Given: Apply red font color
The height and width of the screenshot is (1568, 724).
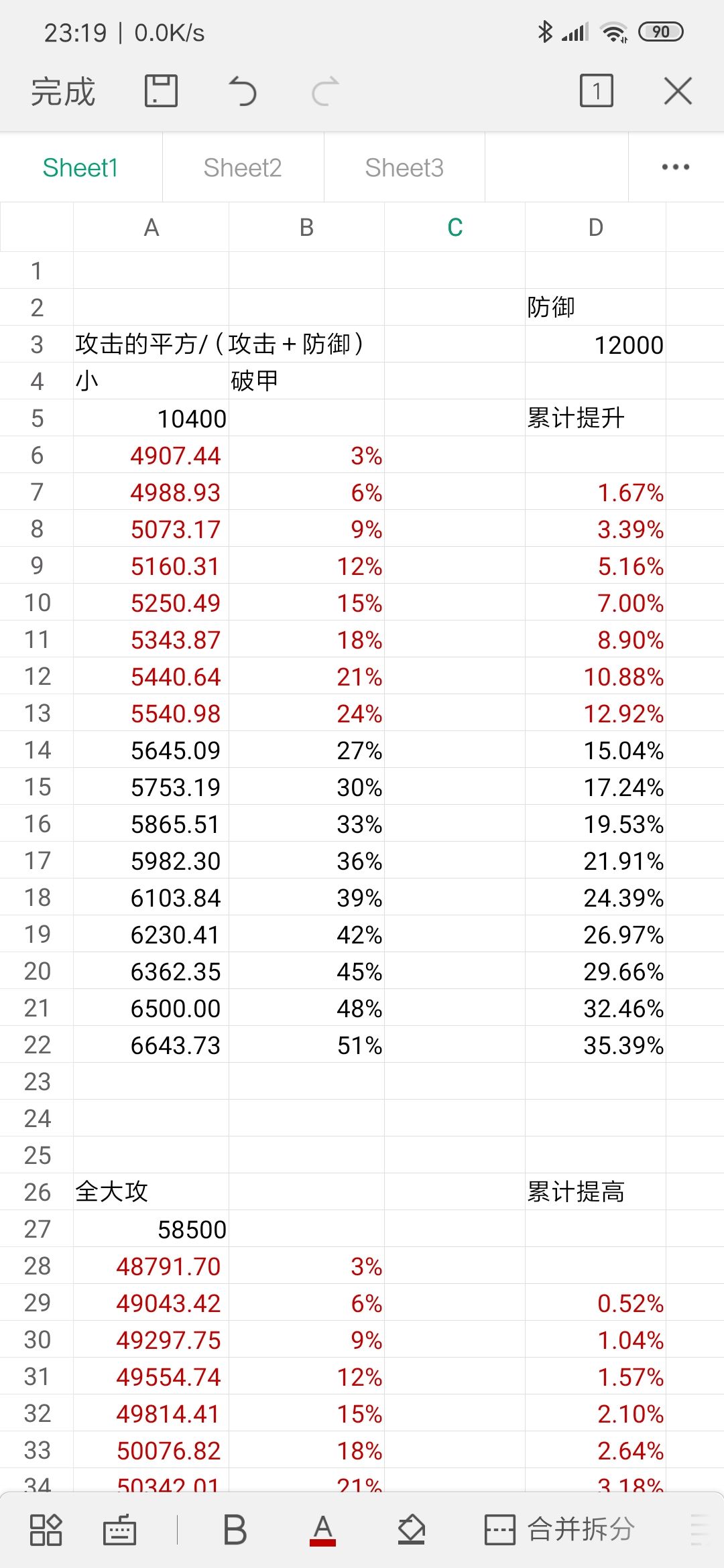Looking at the screenshot, I should [322, 1530].
